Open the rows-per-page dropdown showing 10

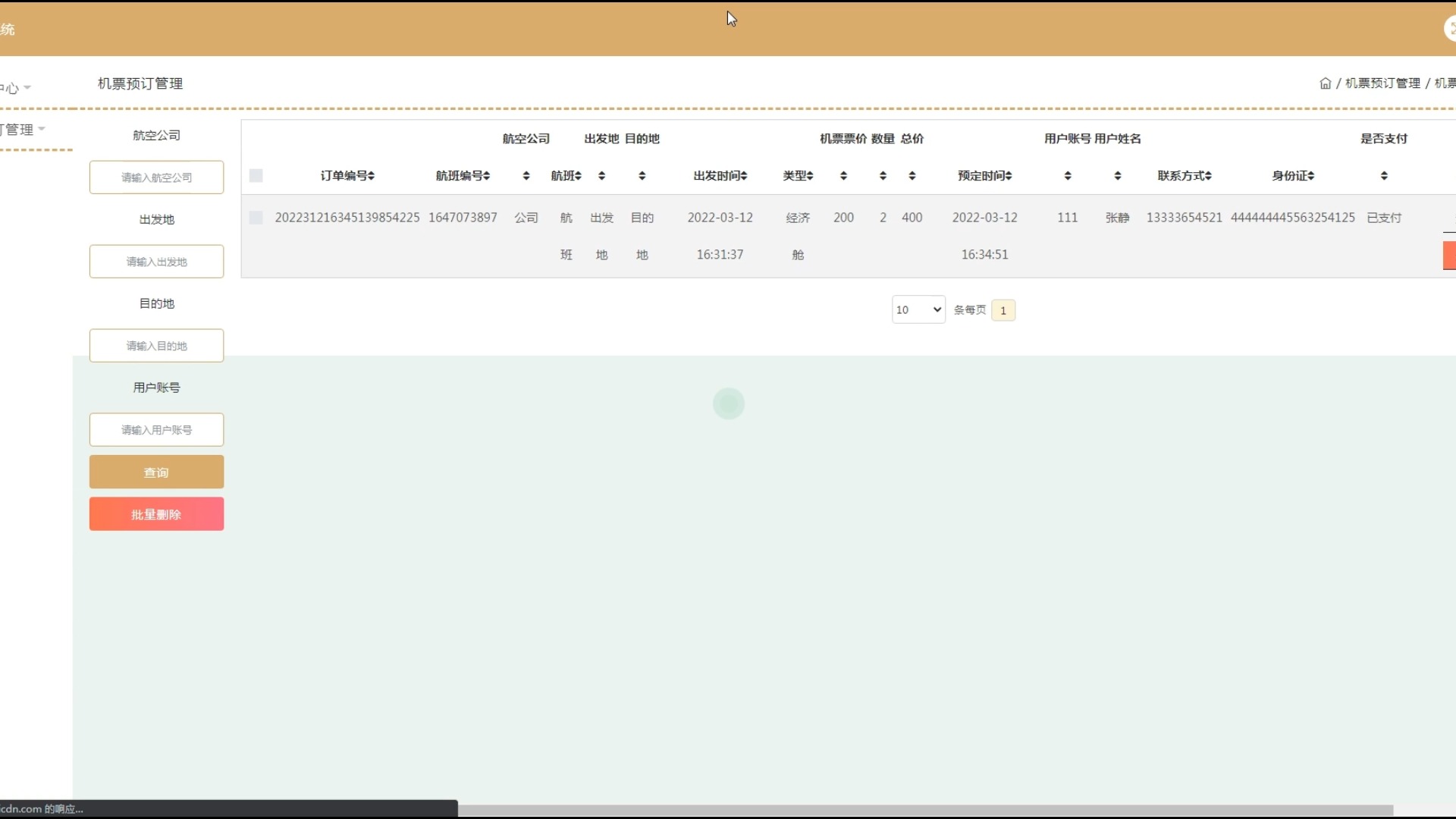(918, 309)
